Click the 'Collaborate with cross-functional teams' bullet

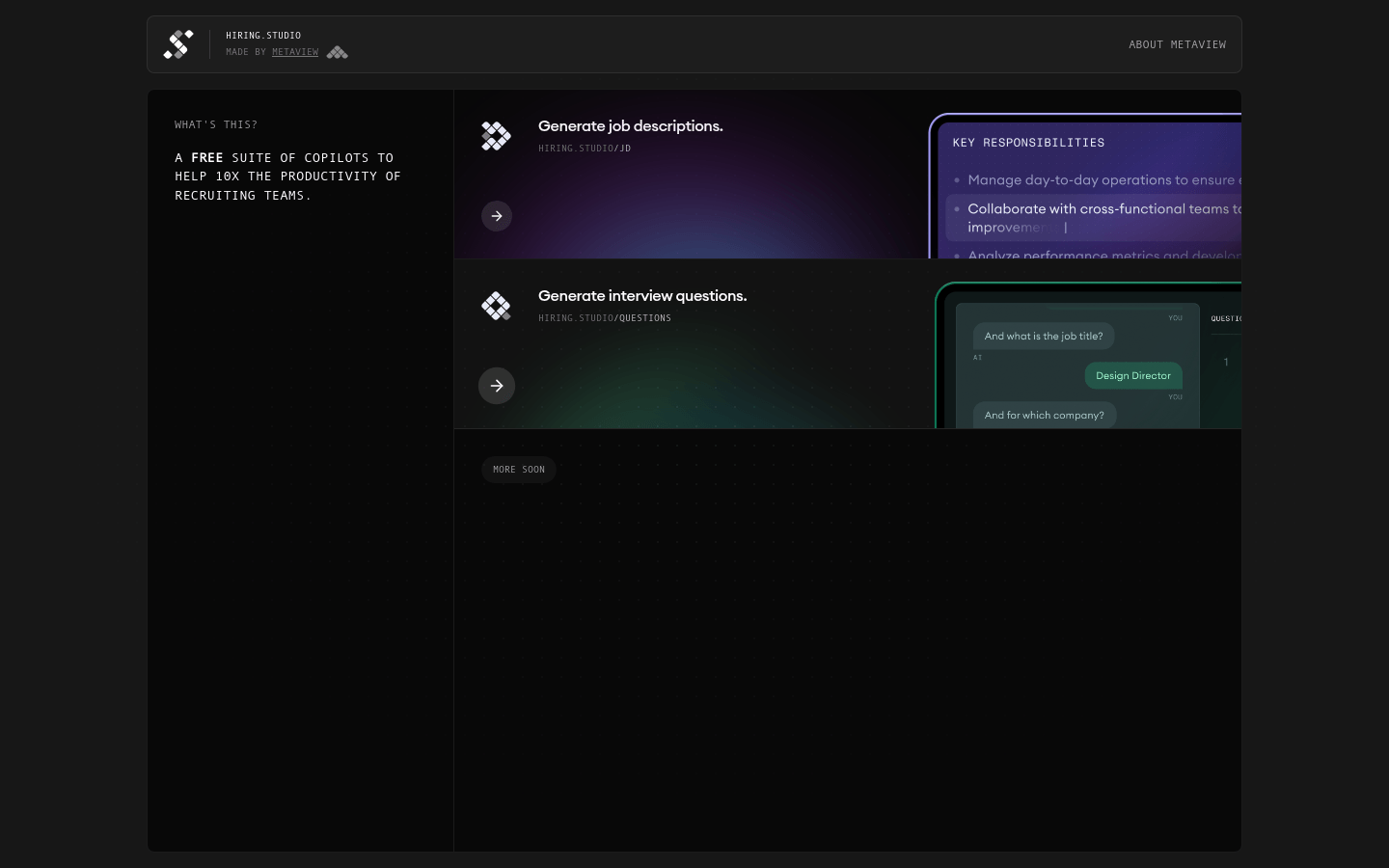pos(1093,218)
